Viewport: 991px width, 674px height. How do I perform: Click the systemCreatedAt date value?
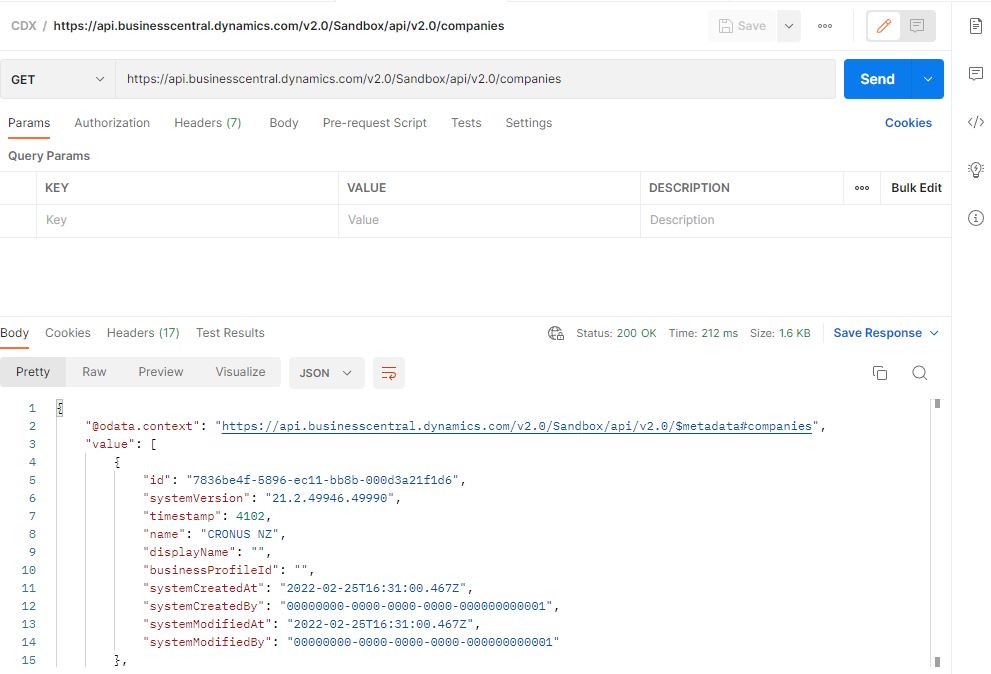tap(373, 589)
